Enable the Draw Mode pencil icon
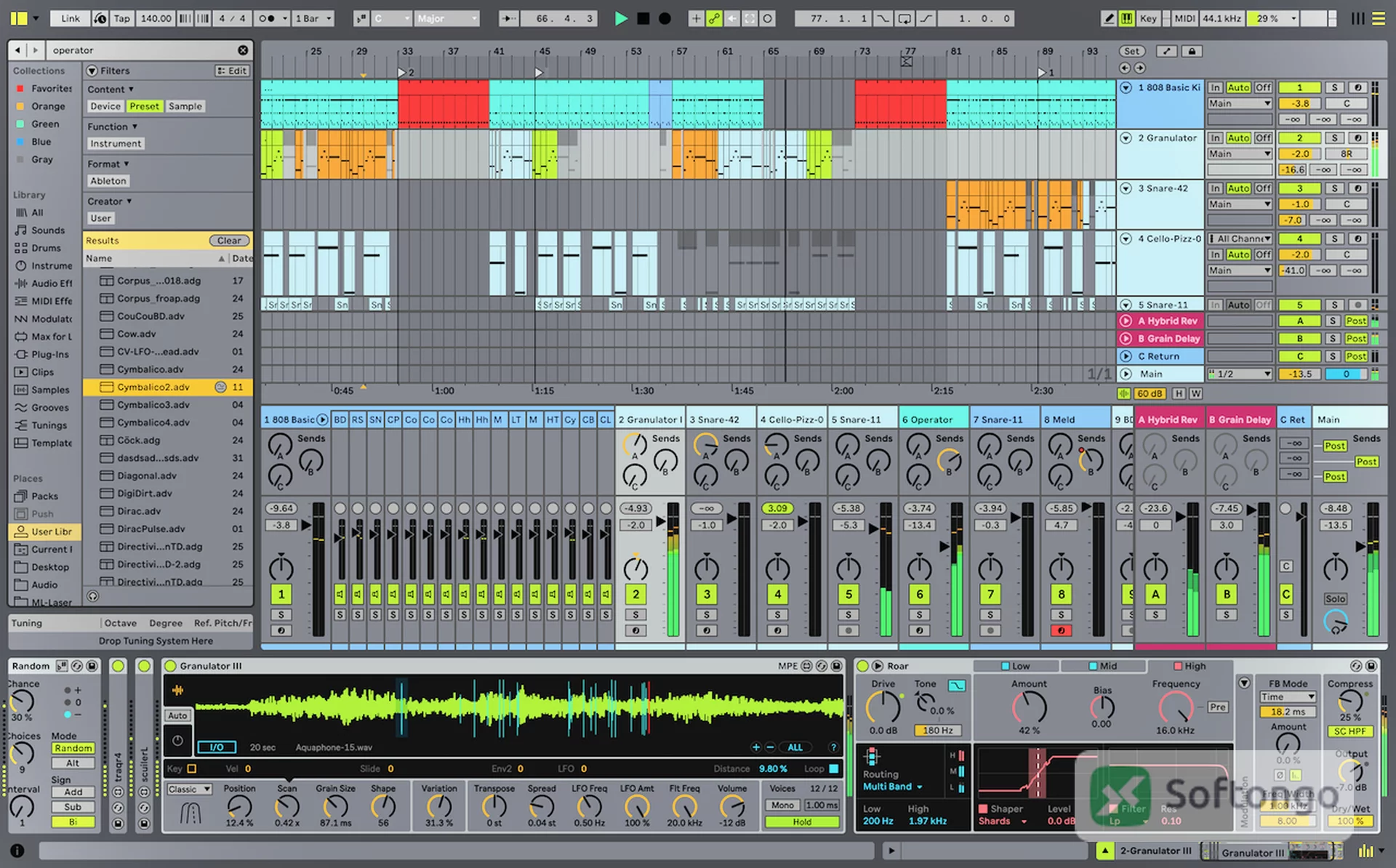Screen dimensions: 1396x868 [x=1108, y=19]
